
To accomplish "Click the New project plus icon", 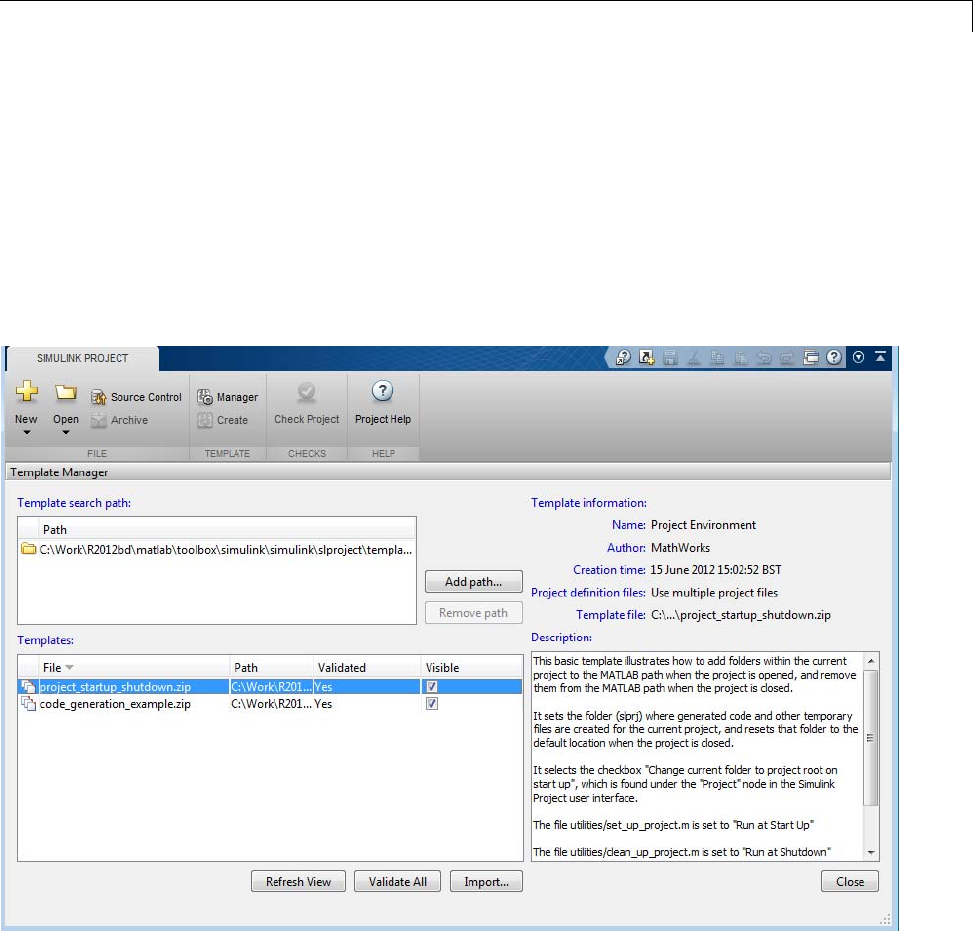I will coord(27,391).
